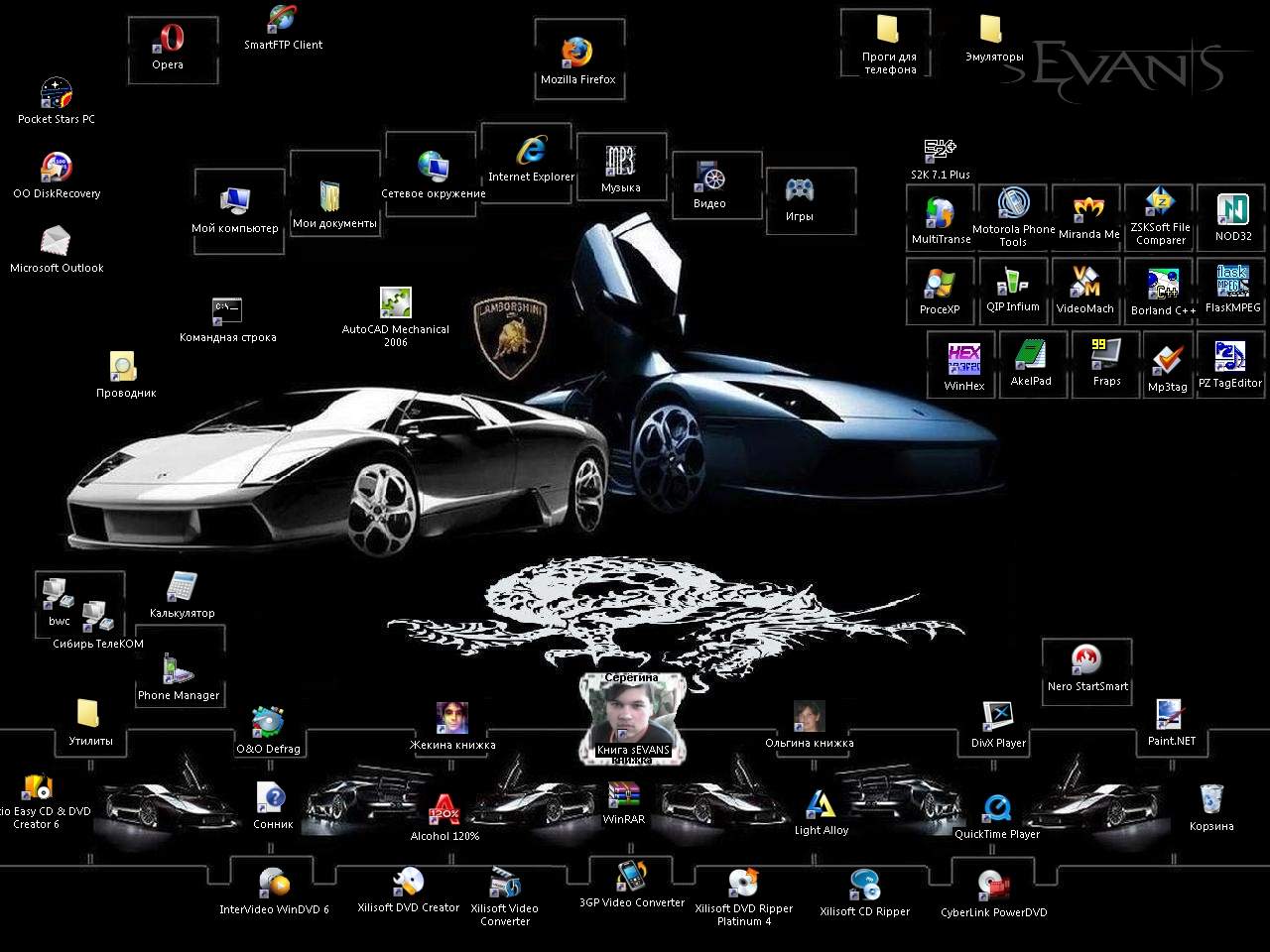Launch ZSKSoft File Comparer icon
This screenshot has width=1270, height=952.
tap(1160, 202)
